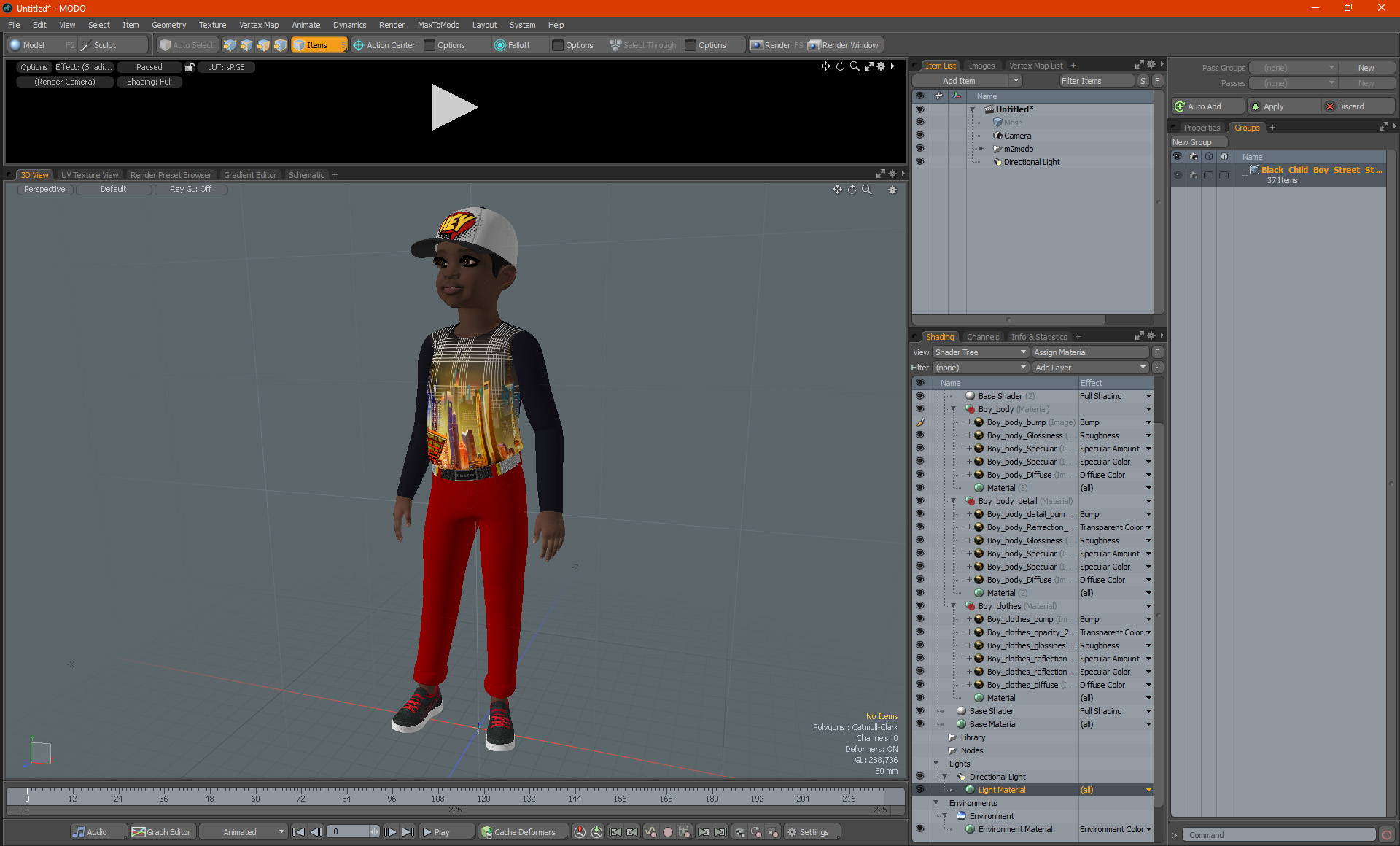Select Polygons selection mode icon

[263, 45]
